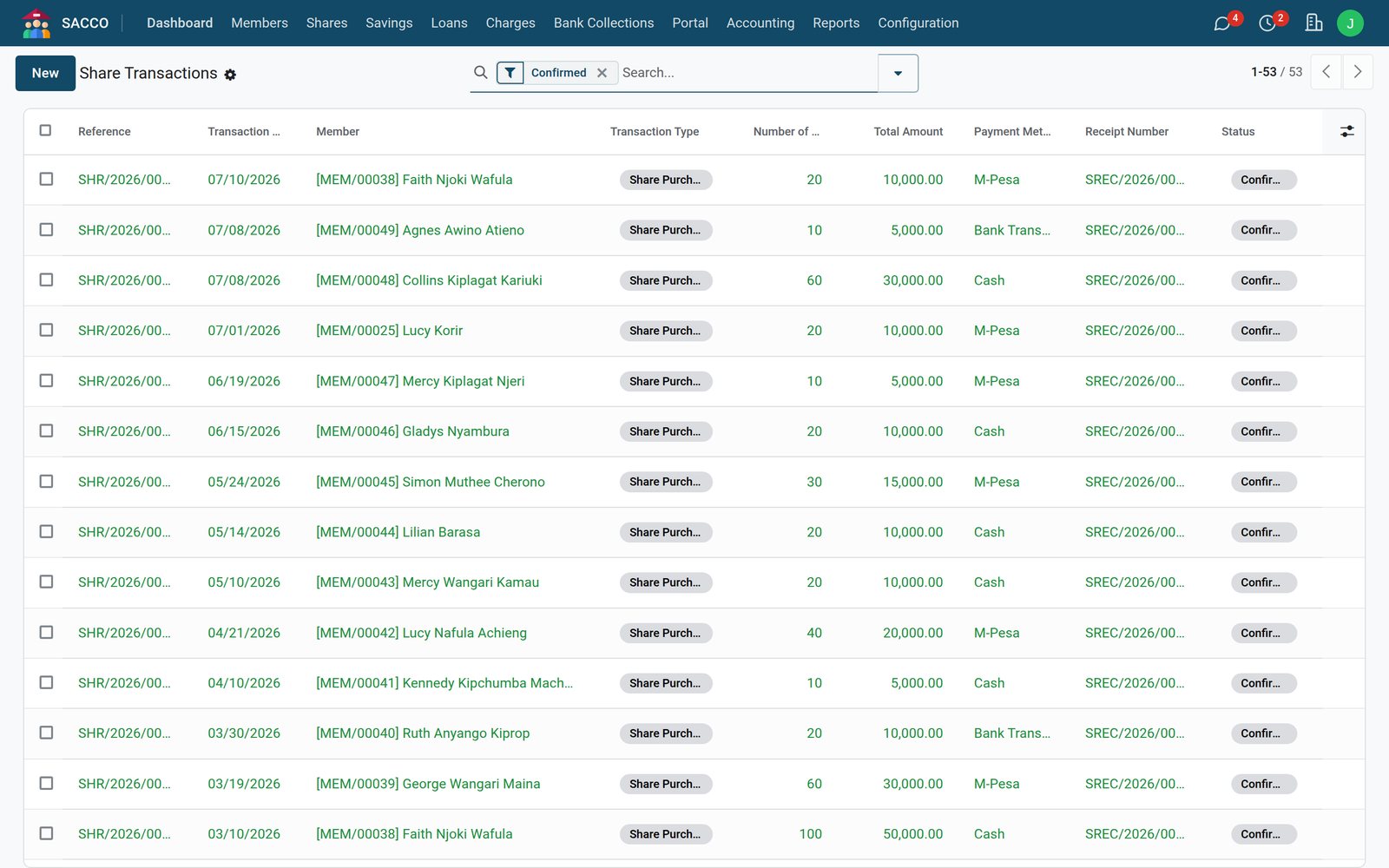Screen dimensions: 1389x868
Task: Click the 15,000.00 total amount cell
Action: click(x=912, y=482)
